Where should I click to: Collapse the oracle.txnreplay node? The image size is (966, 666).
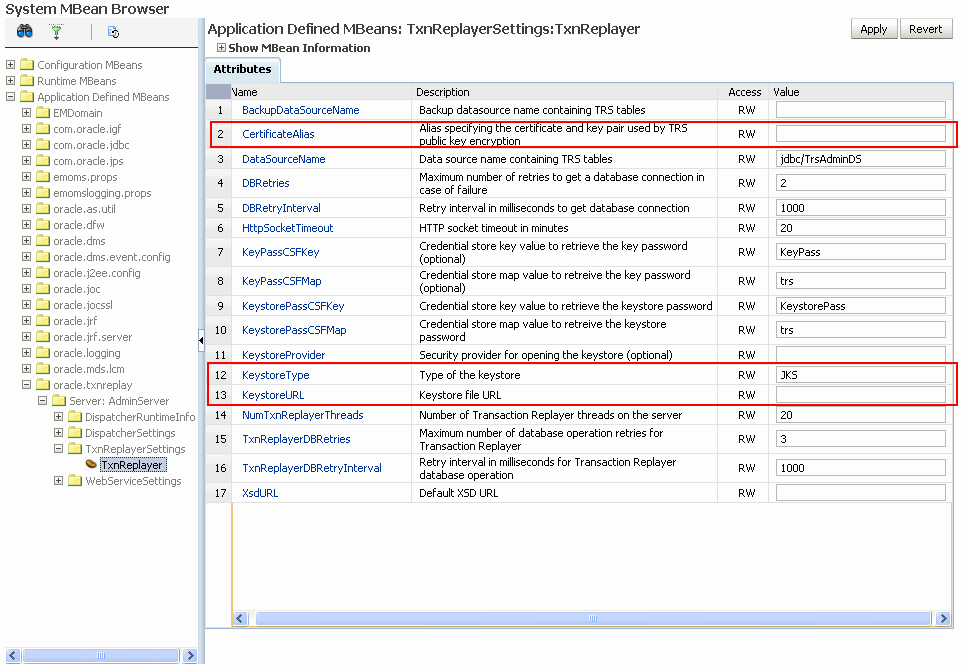26,384
